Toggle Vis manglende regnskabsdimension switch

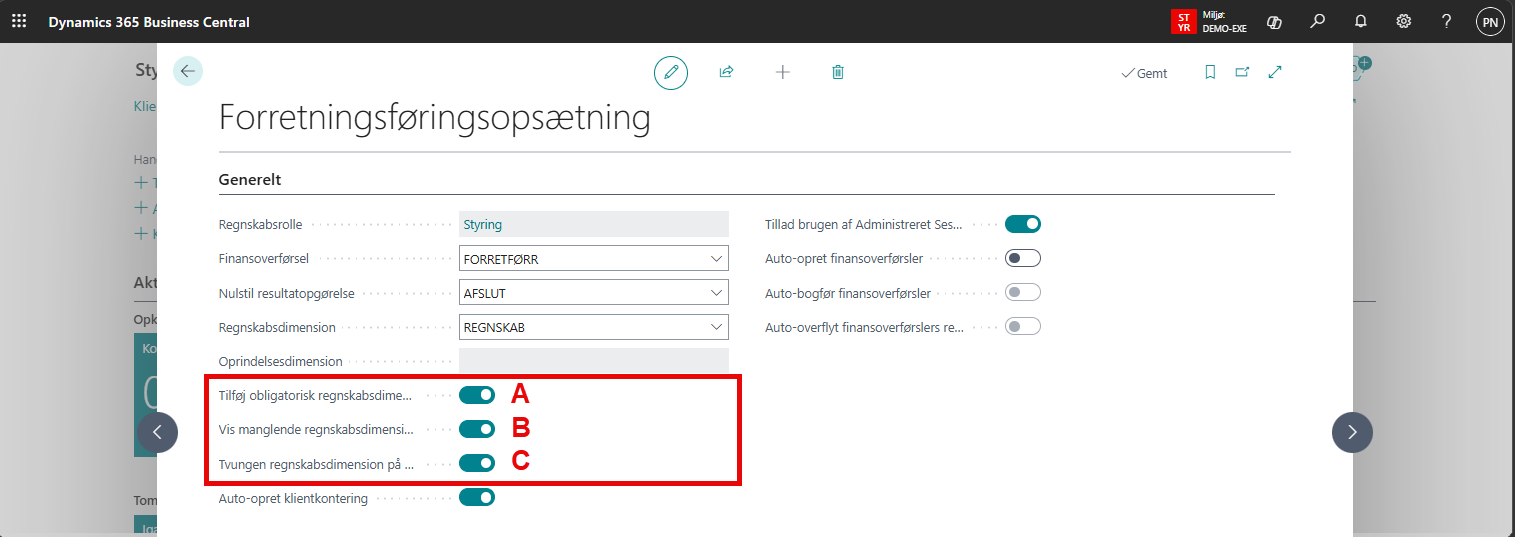[x=477, y=429]
